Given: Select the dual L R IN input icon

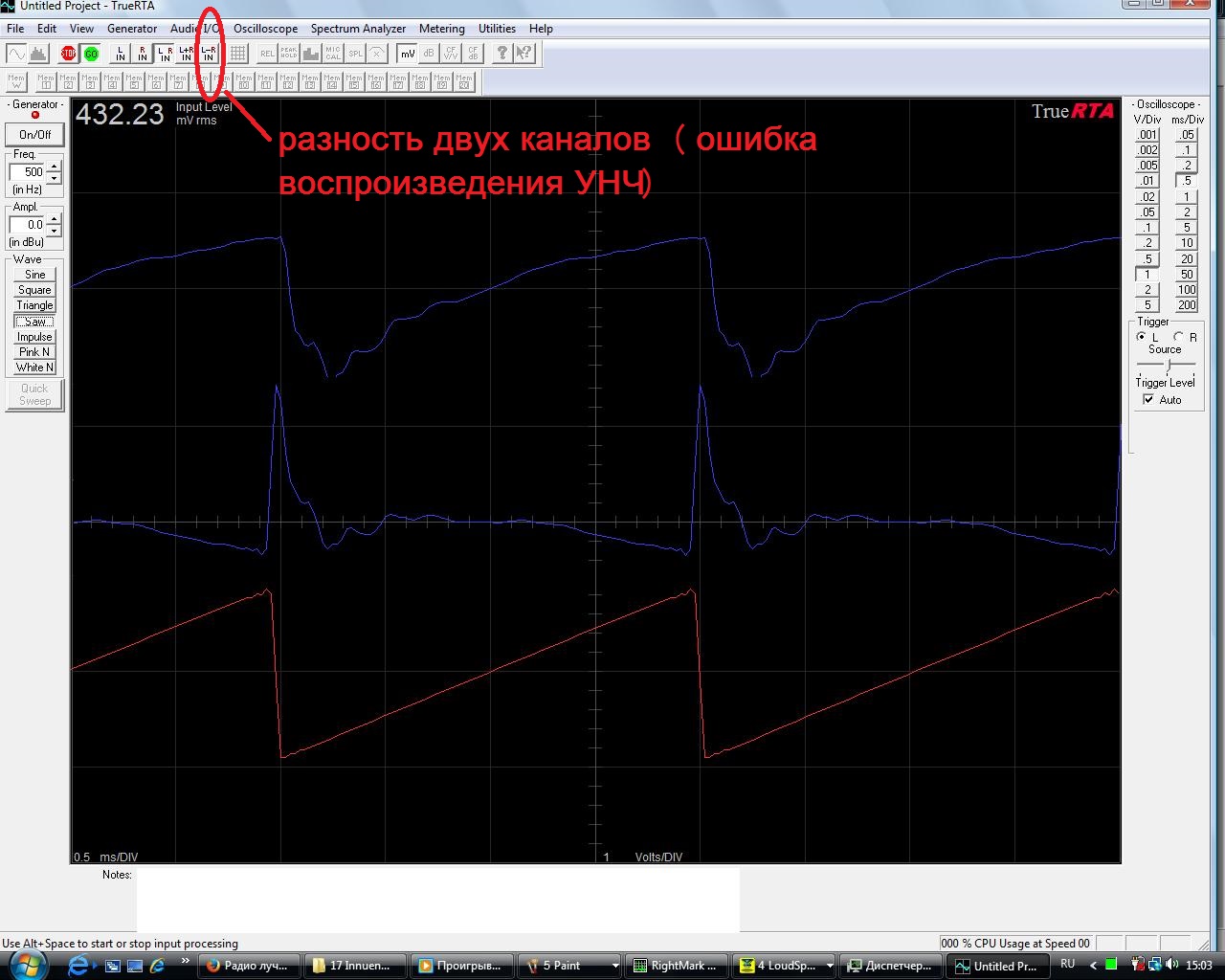Looking at the screenshot, I should (x=165, y=54).
